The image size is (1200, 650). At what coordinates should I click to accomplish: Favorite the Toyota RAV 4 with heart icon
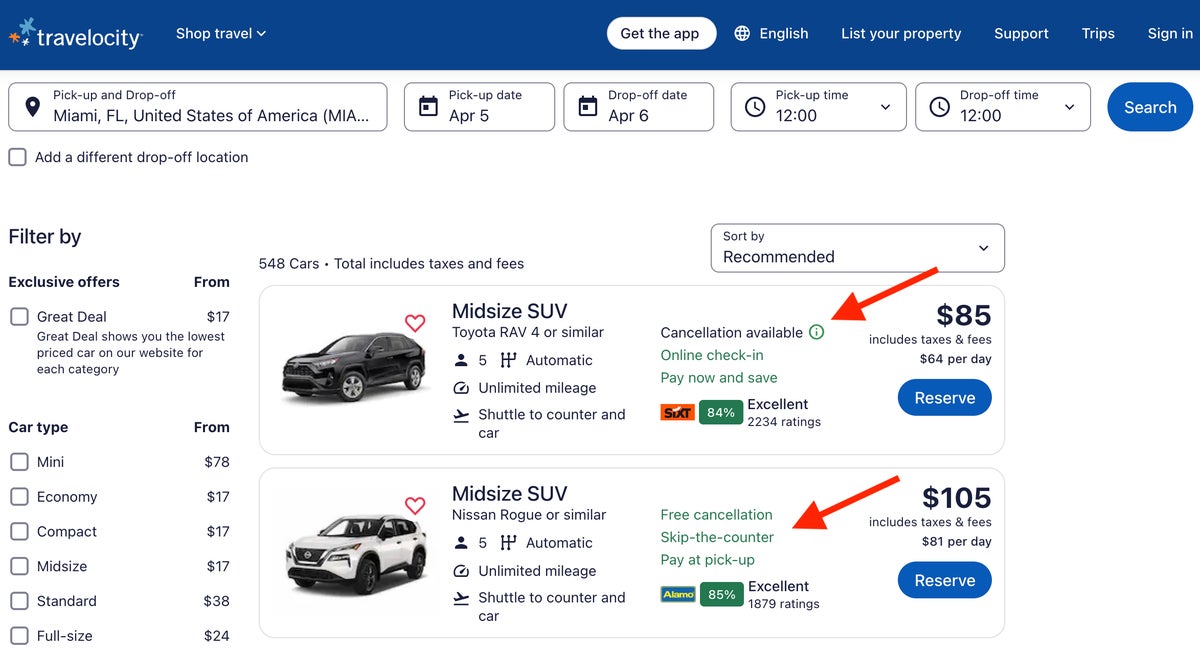click(x=415, y=323)
